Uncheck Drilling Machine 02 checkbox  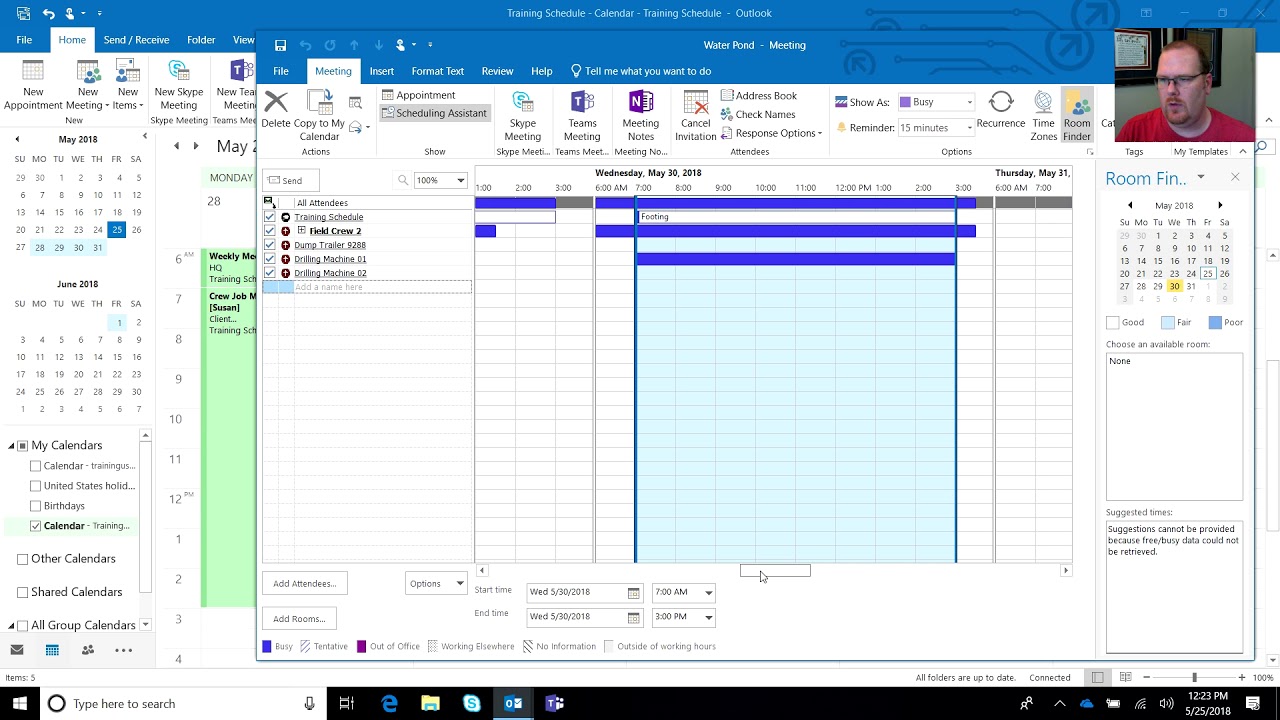point(270,273)
